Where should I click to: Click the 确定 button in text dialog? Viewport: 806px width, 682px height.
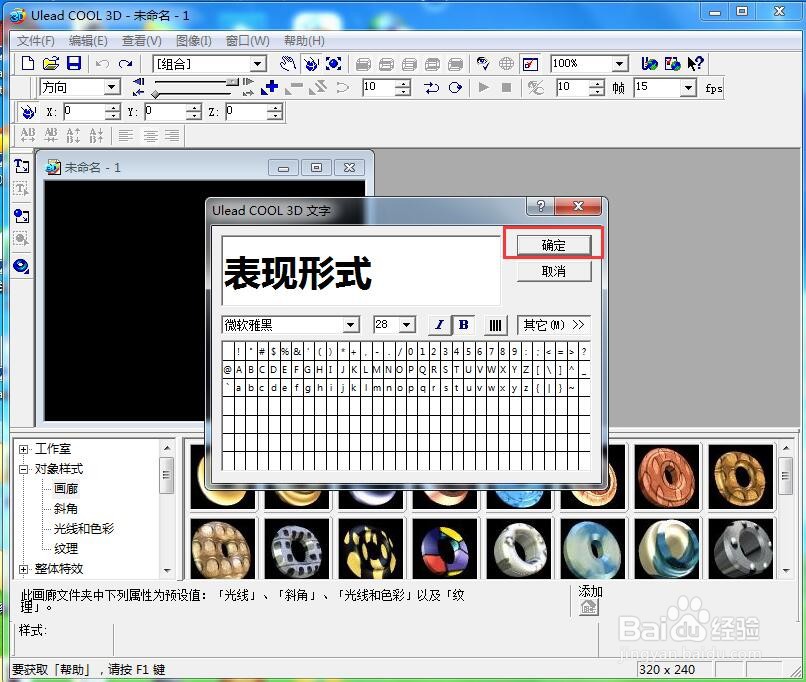554,245
